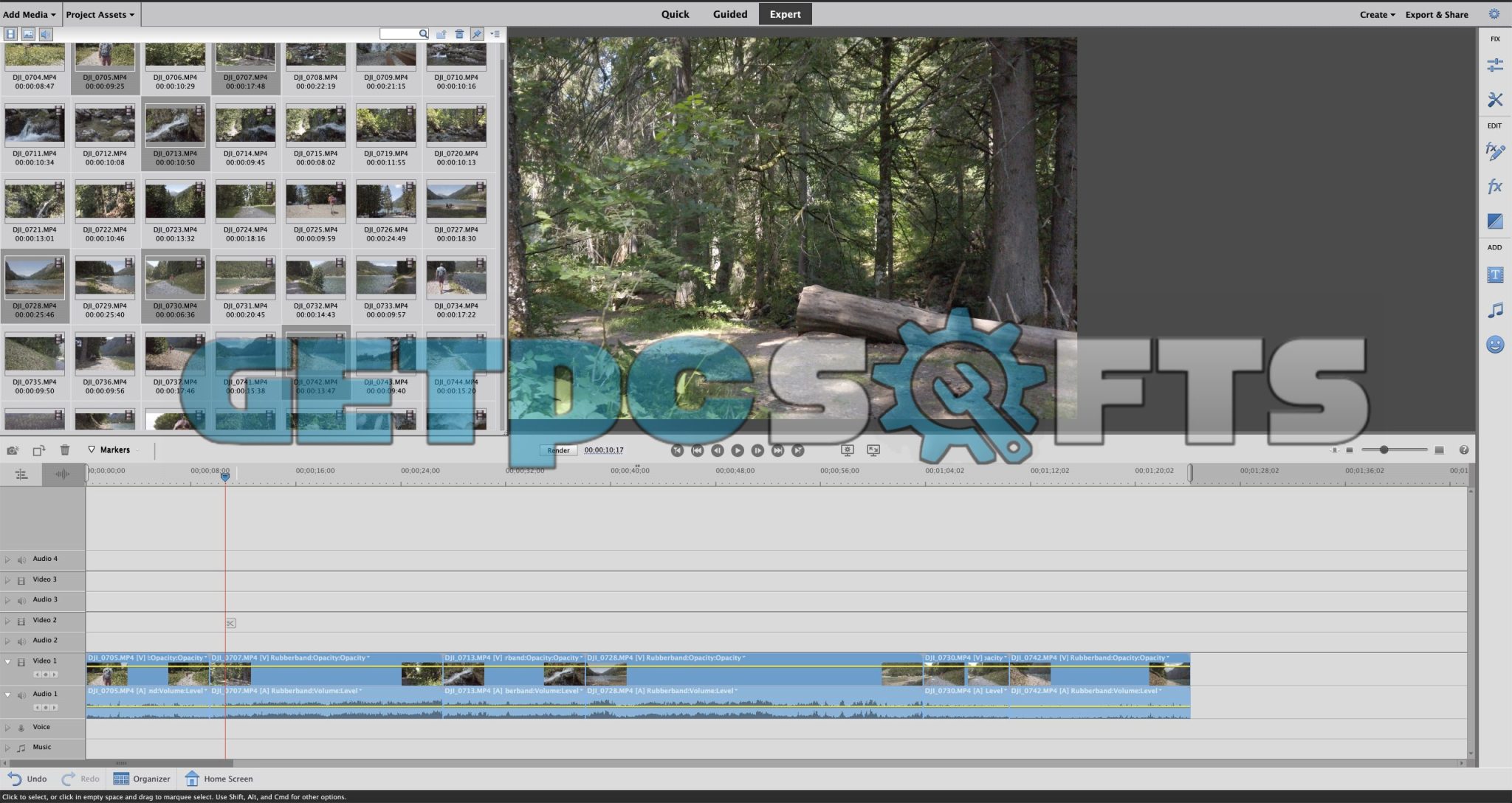The image size is (1512, 803).
Task: Expand the Music track
Action: coord(7,748)
